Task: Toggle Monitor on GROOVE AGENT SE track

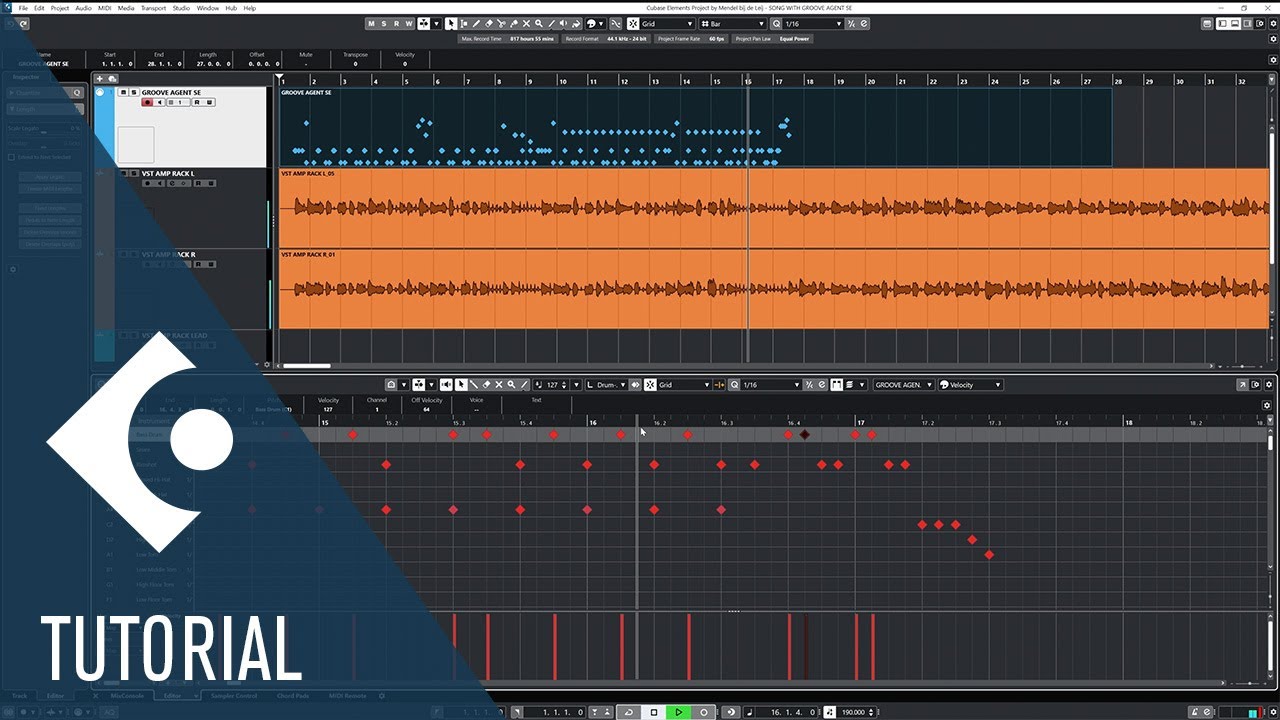Action: 159,102
